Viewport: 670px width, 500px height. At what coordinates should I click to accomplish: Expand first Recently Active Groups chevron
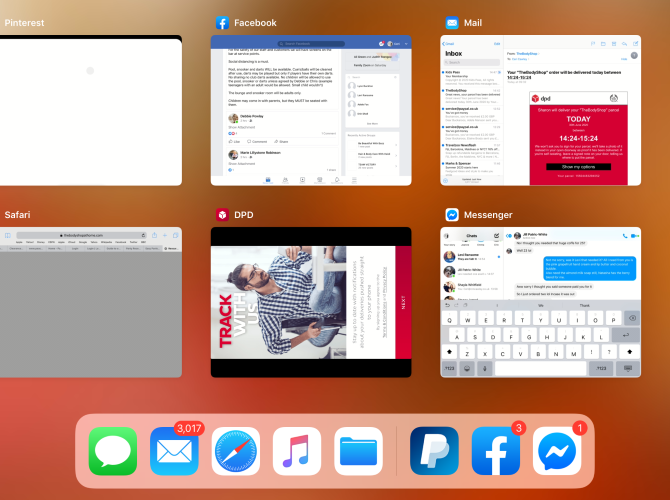coord(396,145)
